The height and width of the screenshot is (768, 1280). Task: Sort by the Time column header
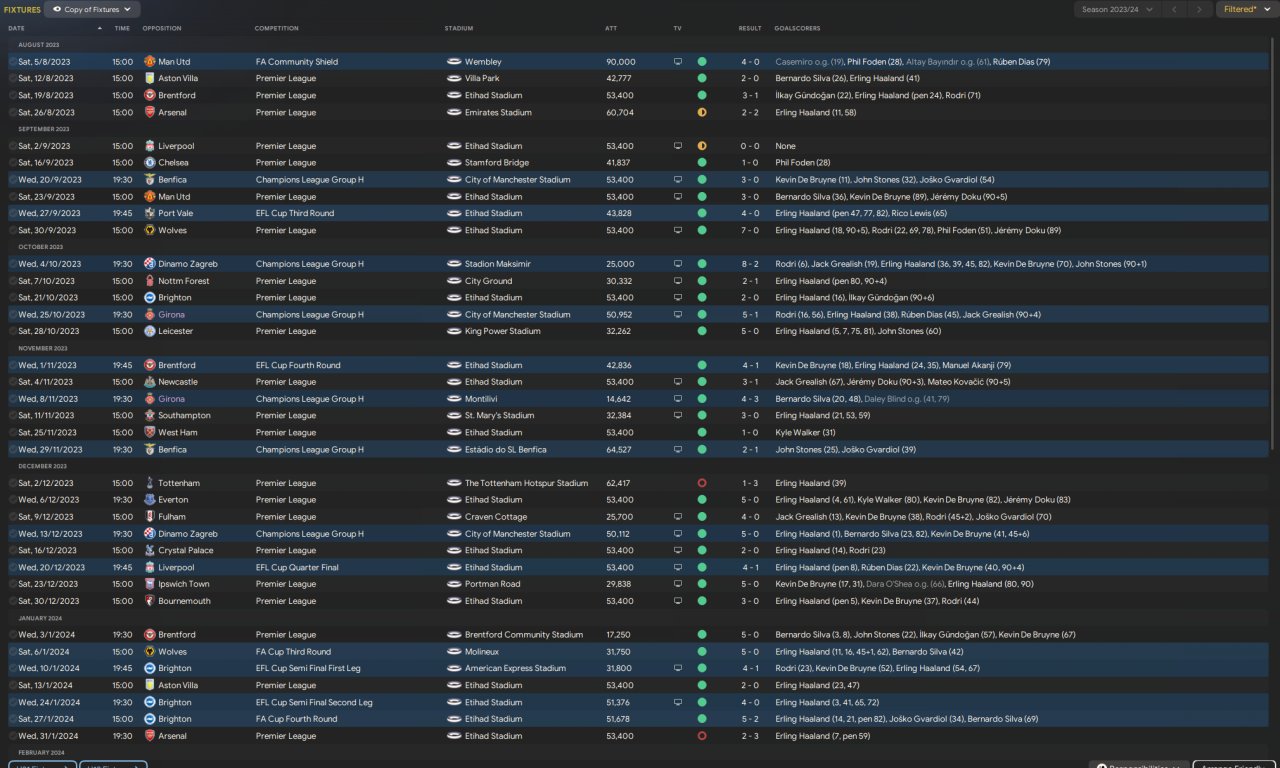[x=122, y=28]
